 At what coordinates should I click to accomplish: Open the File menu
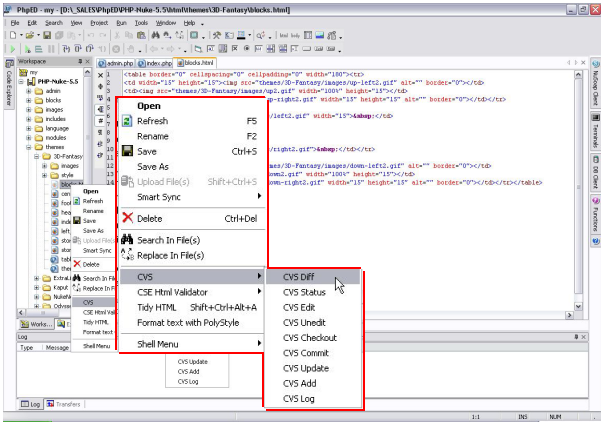coord(15,23)
